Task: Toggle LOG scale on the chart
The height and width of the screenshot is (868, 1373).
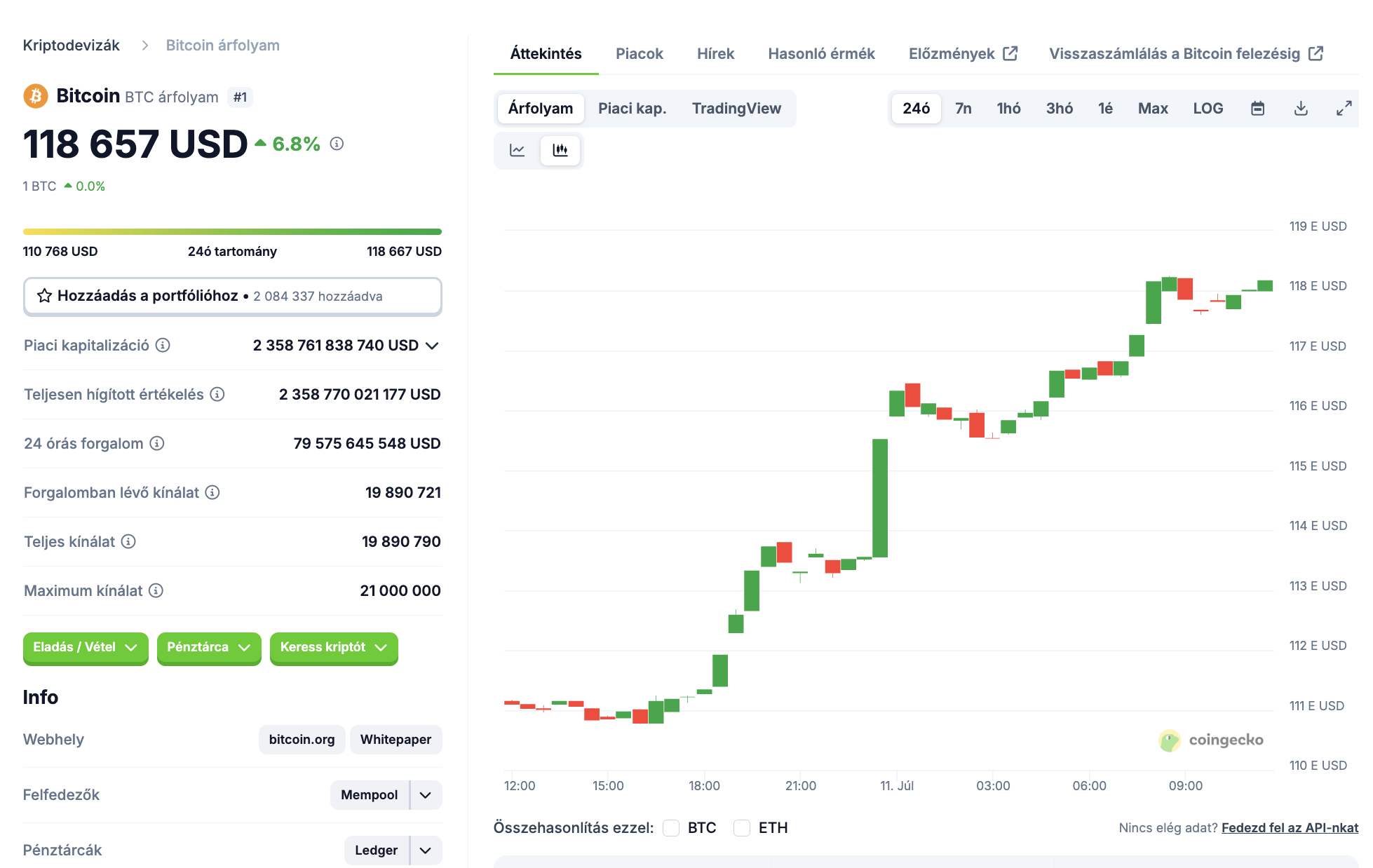Action: (x=1208, y=109)
